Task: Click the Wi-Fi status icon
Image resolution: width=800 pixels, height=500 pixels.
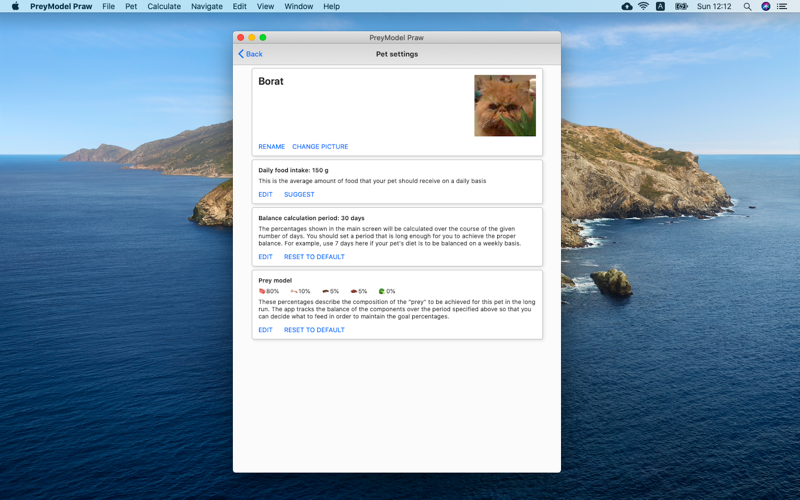Action: click(x=643, y=6)
